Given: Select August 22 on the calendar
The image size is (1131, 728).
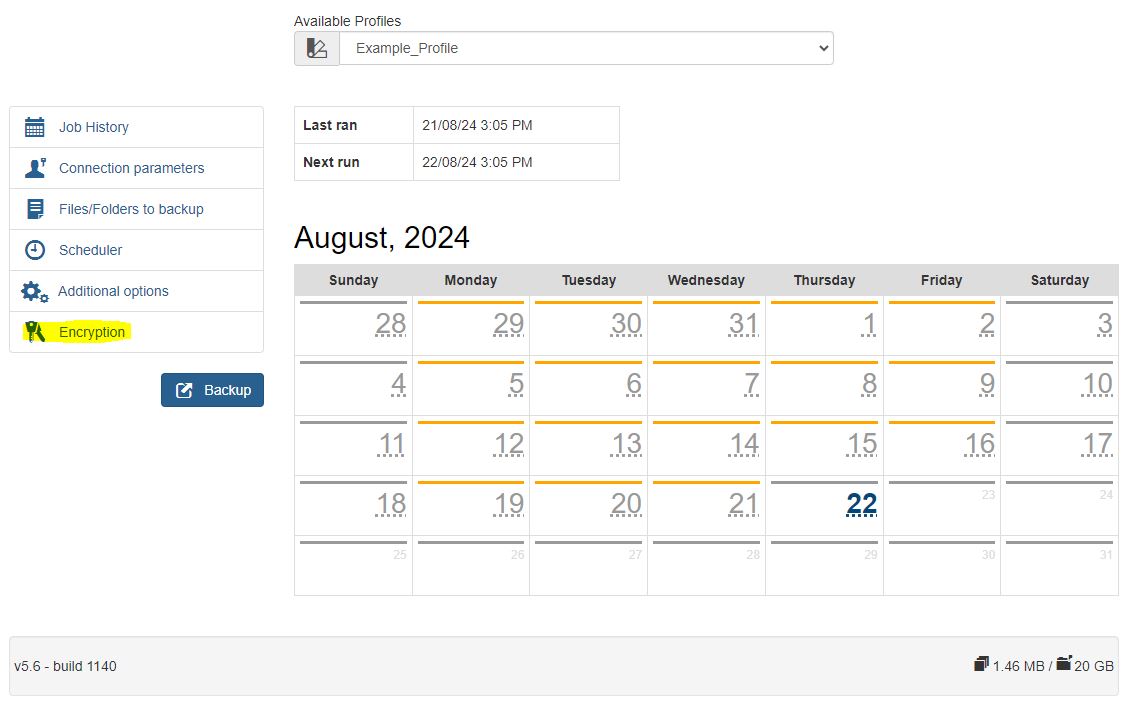Looking at the screenshot, I should [861, 505].
